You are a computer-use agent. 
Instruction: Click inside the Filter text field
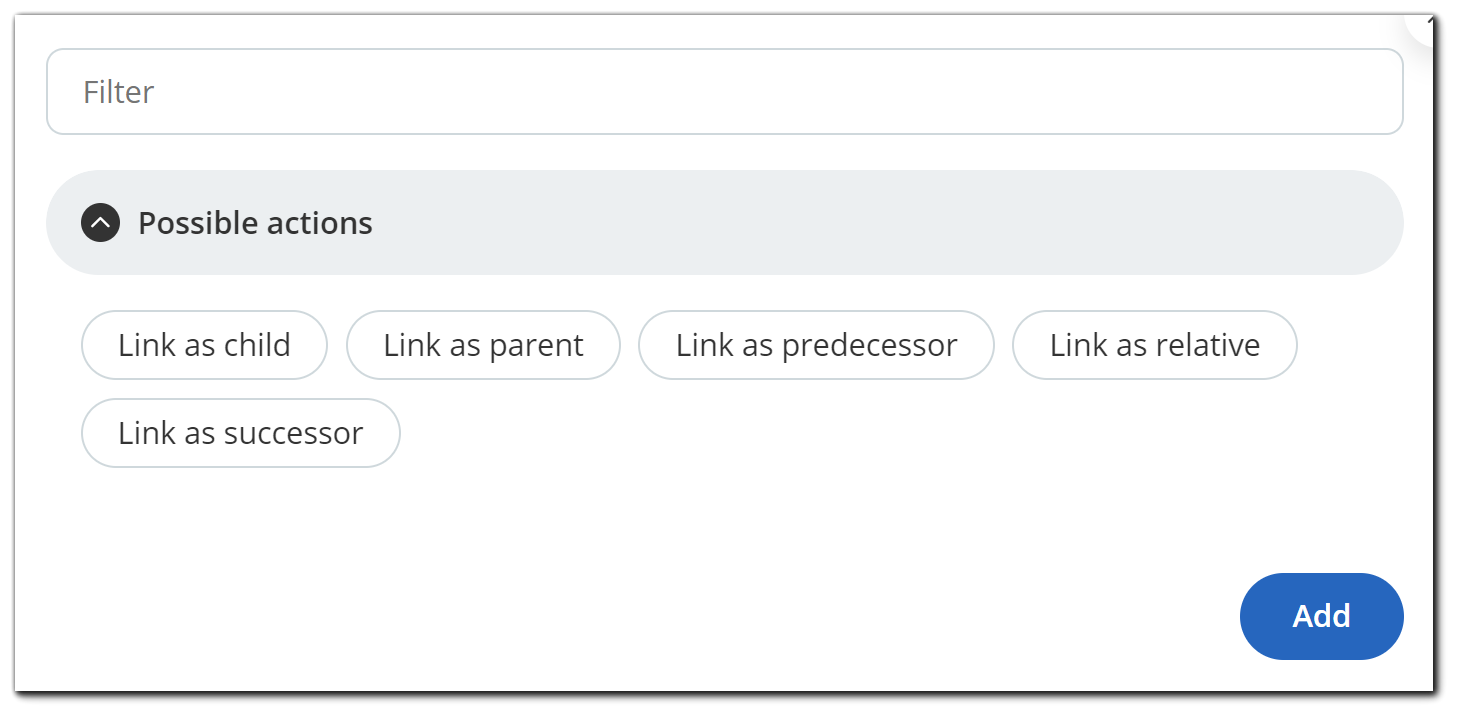(x=724, y=92)
